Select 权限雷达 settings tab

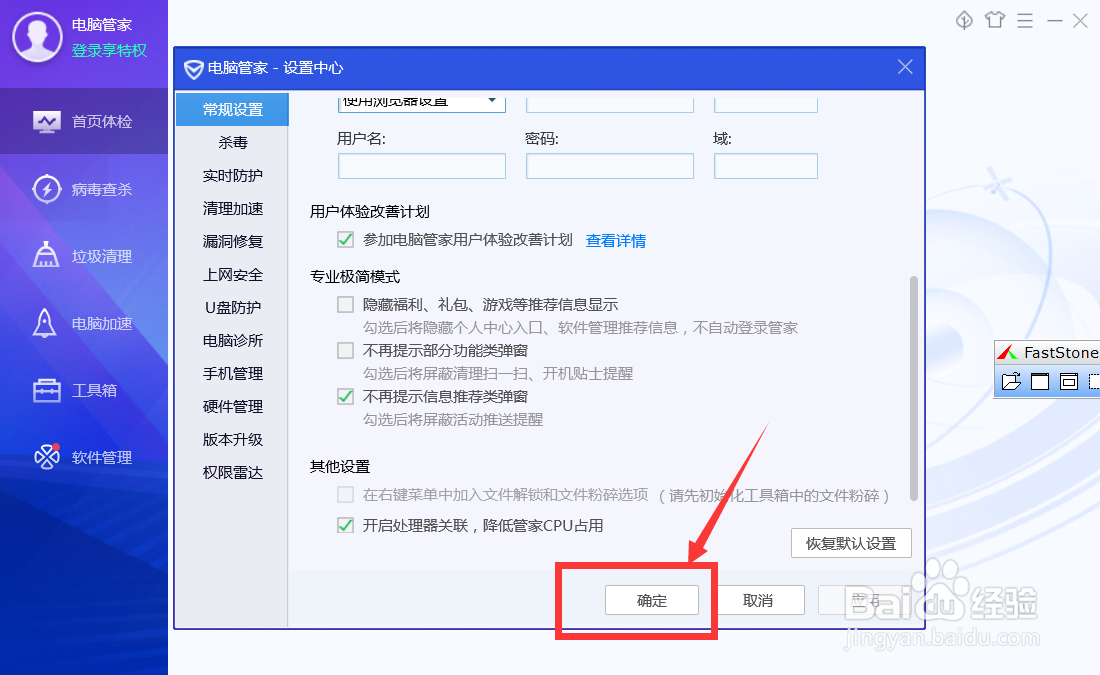(232, 472)
